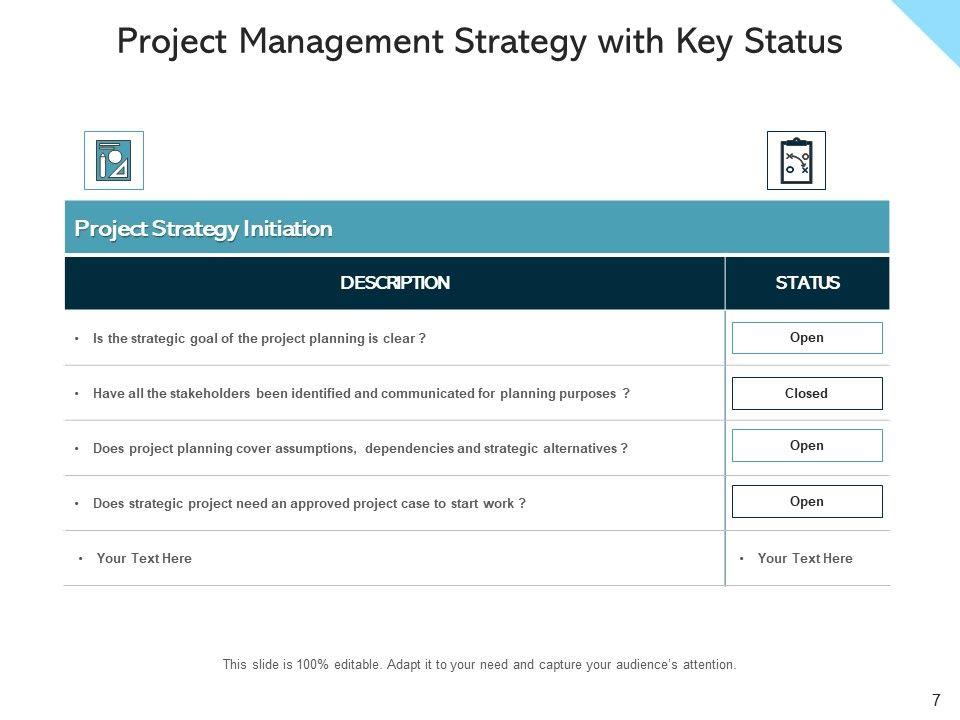This screenshot has height=720, width=960.
Task: Click the Project Strategy Initiation header bar
Action: click(x=476, y=228)
